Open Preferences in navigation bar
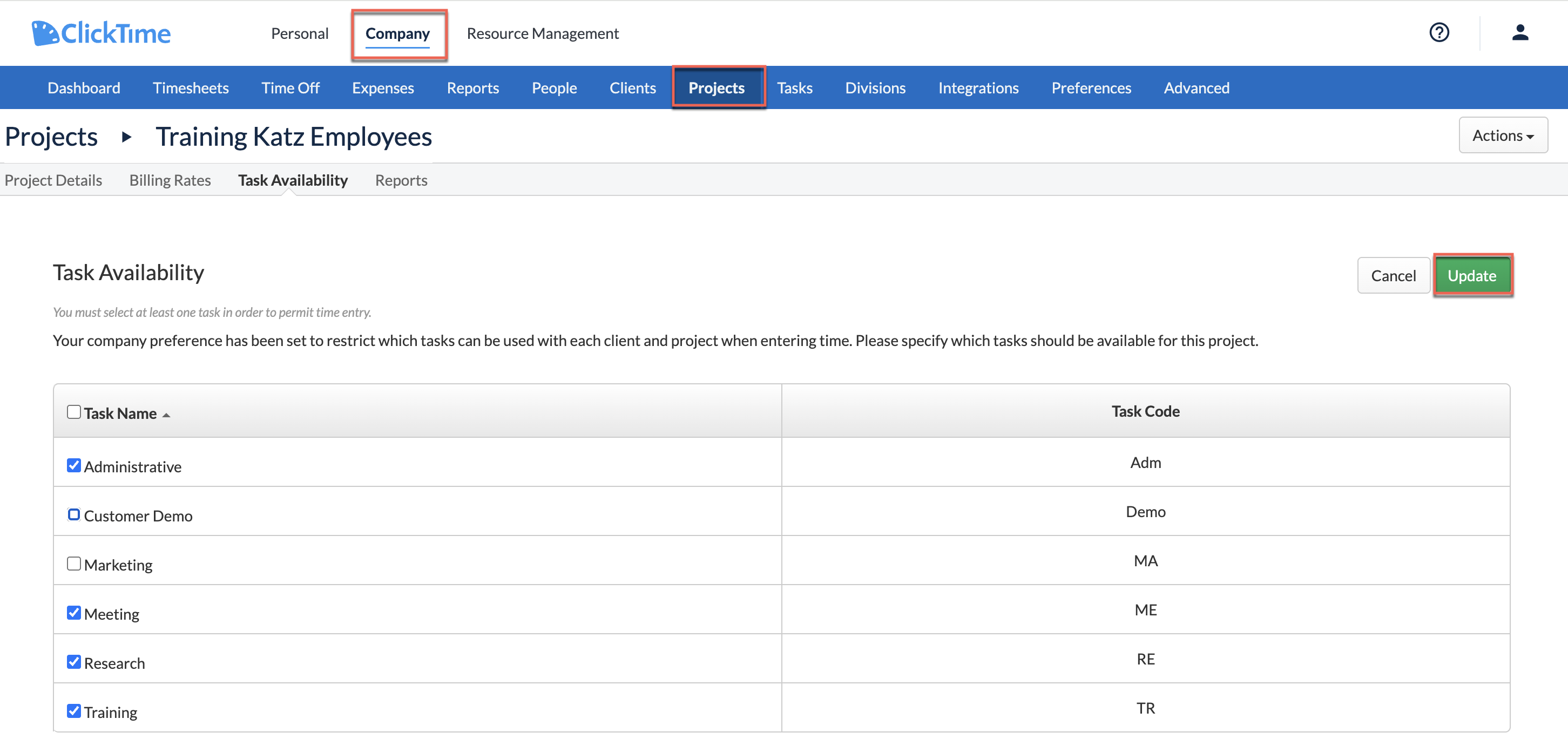Screen dimensions: 1568x746 pyautogui.click(x=1091, y=87)
